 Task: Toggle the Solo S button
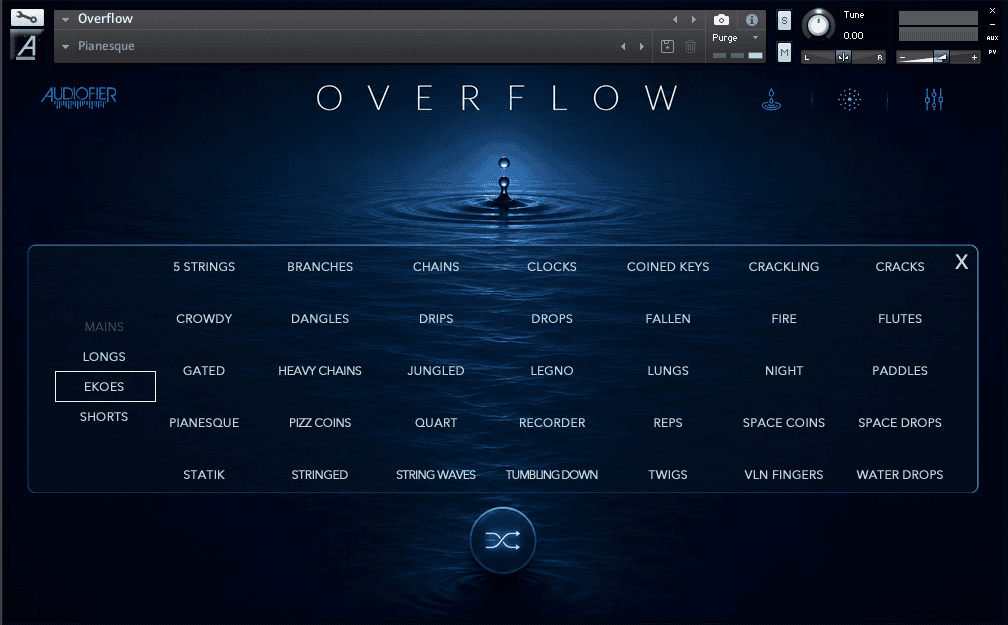(x=784, y=21)
